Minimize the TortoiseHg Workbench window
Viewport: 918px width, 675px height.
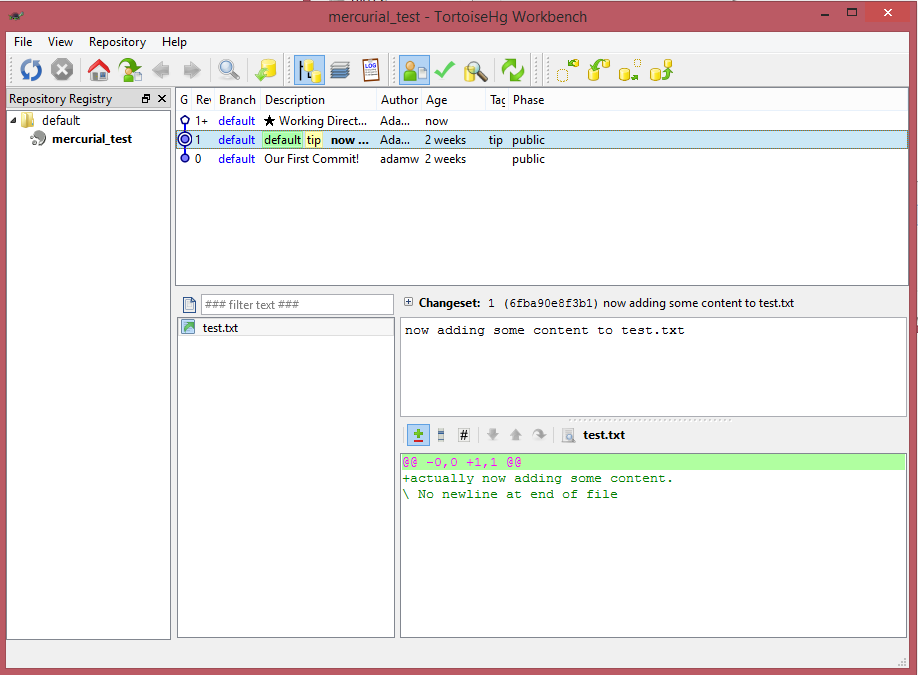[x=825, y=14]
